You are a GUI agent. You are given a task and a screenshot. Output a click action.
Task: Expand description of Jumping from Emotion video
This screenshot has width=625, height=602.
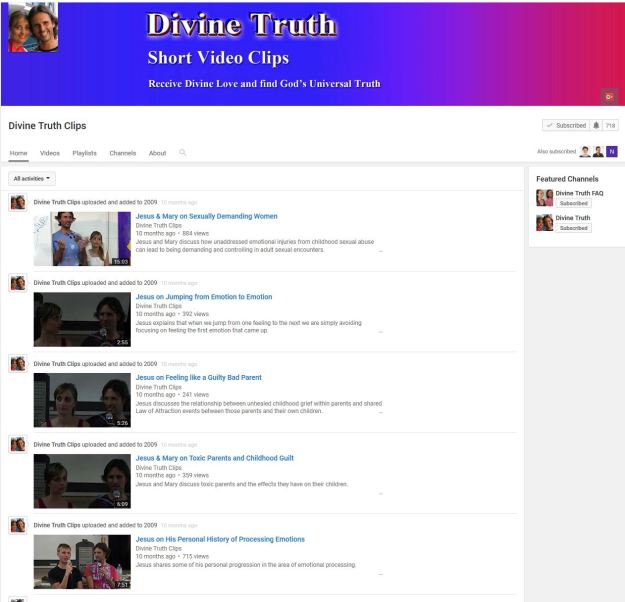[381, 332]
